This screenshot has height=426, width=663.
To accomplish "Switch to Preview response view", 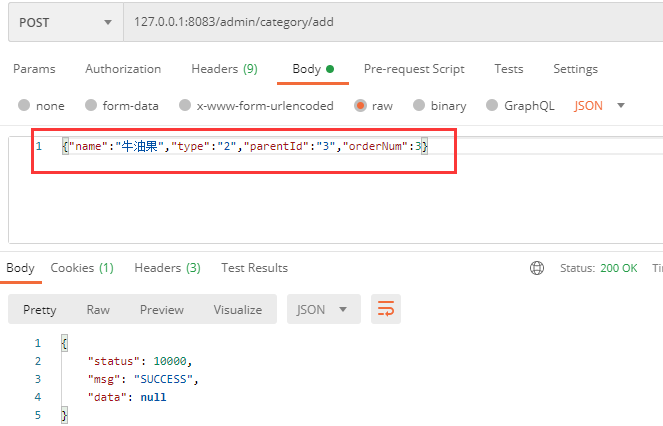I will point(162,310).
